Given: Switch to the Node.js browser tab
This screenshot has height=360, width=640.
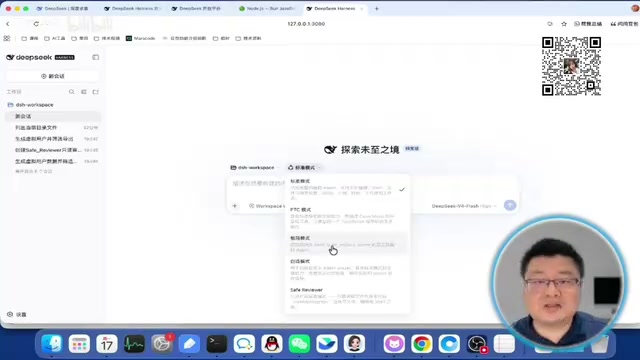Looking at the screenshot, I should 267,9.
